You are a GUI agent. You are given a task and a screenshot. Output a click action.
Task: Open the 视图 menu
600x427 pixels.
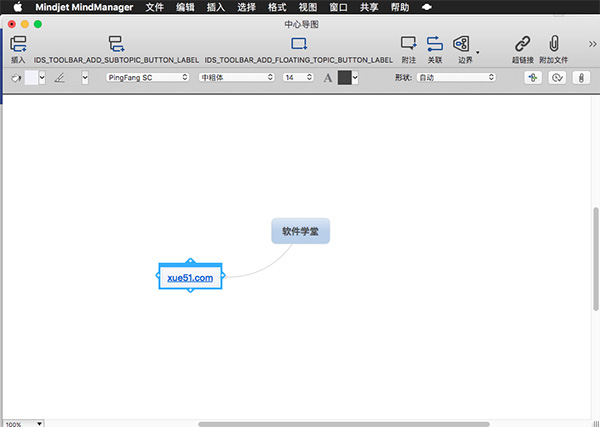pos(308,7)
